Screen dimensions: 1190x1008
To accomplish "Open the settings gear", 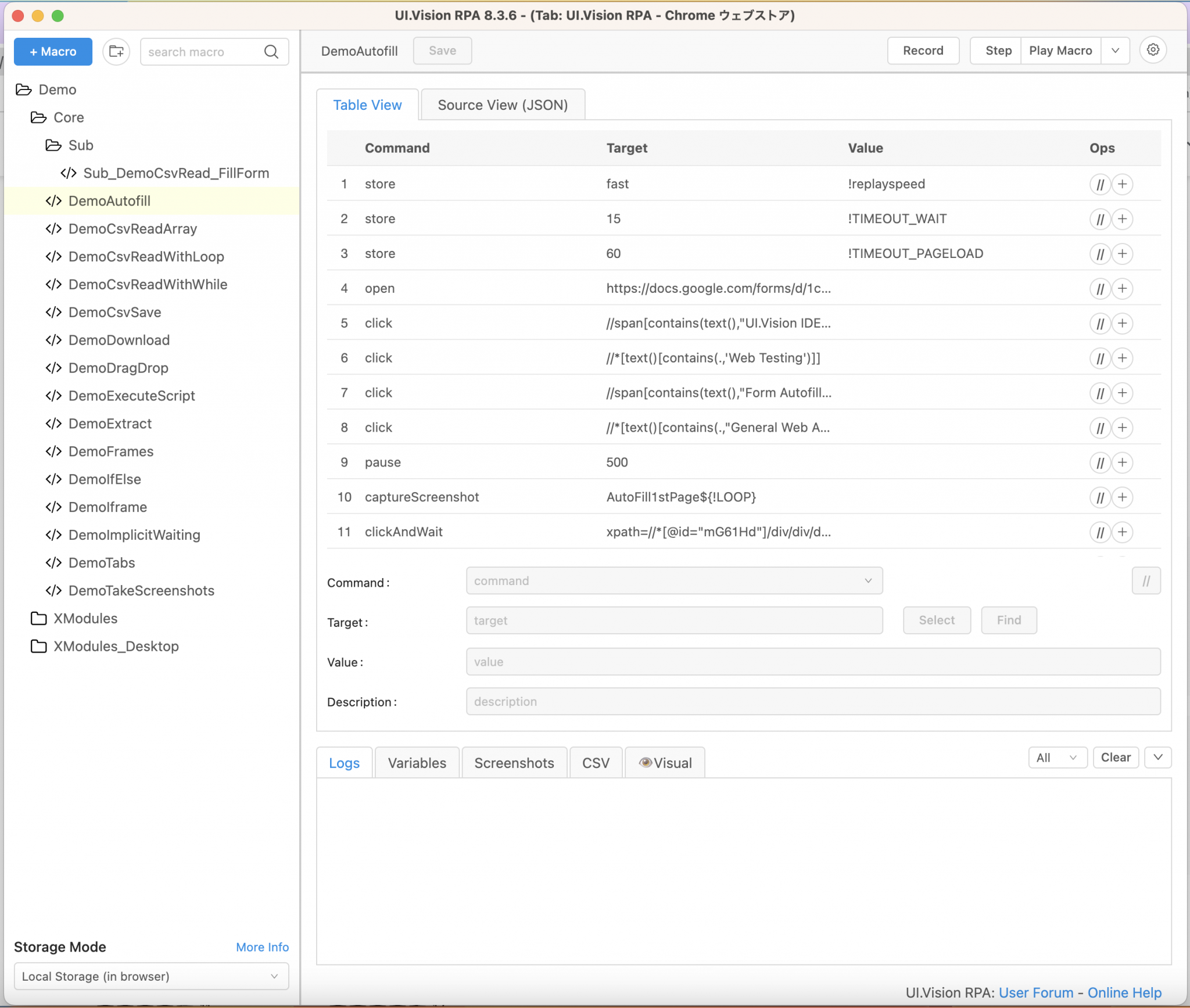I will pyautogui.click(x=1153, y=50).
